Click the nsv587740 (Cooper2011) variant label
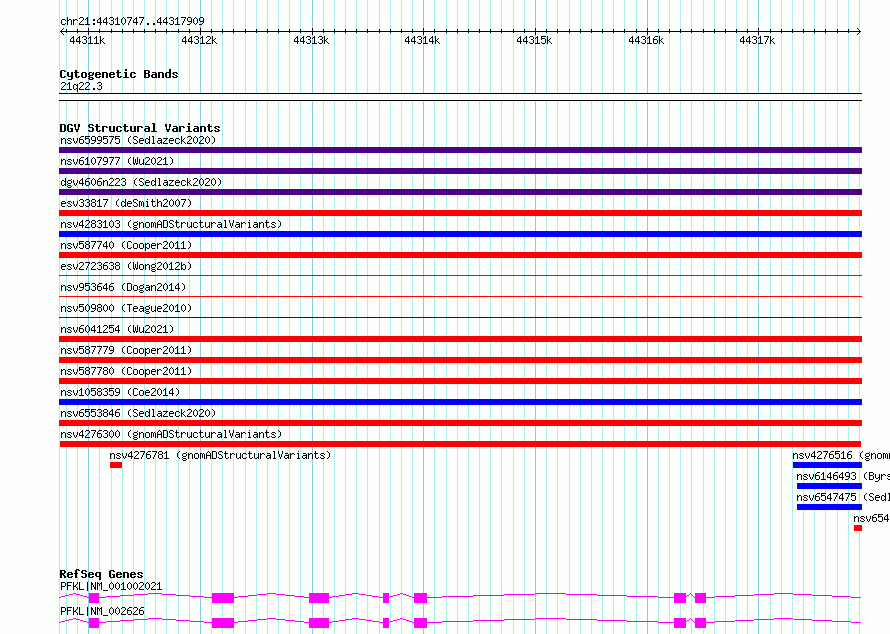This screenshot has width=890, height=634. pyautogui.click(x=126, y=245)
